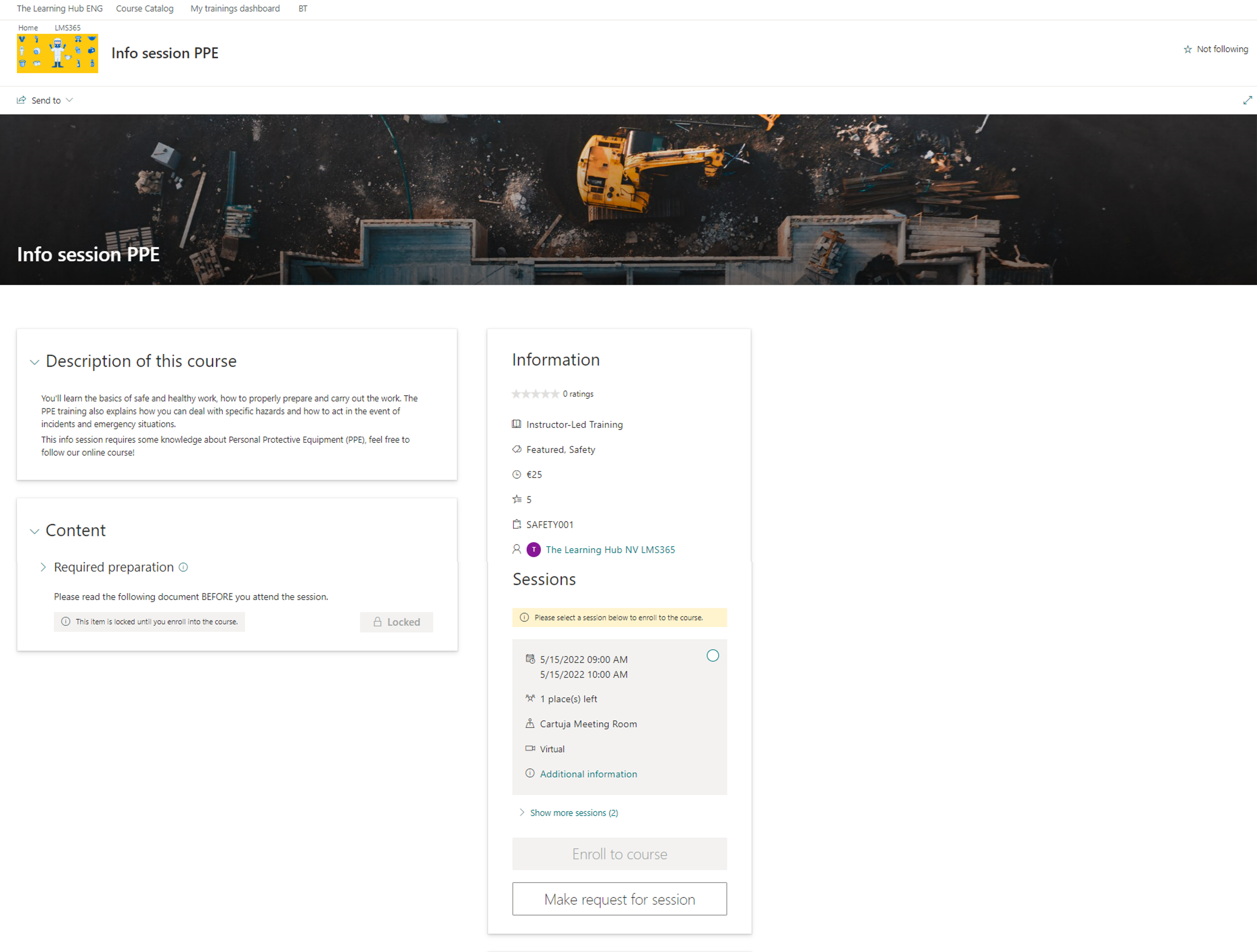Image resolution: width=1257 pixels, height=952 pixels.
Task: Click the SAFETY001 course code text
Action: click(550, 524)
